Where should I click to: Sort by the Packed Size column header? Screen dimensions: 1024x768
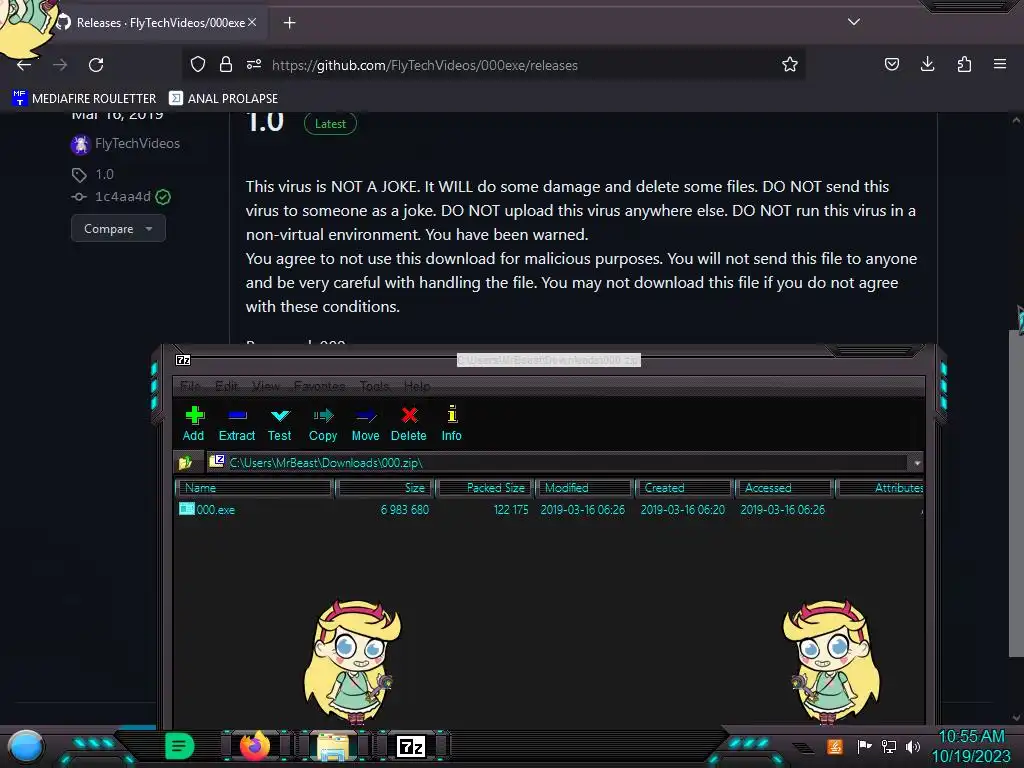tap(485, 488)
